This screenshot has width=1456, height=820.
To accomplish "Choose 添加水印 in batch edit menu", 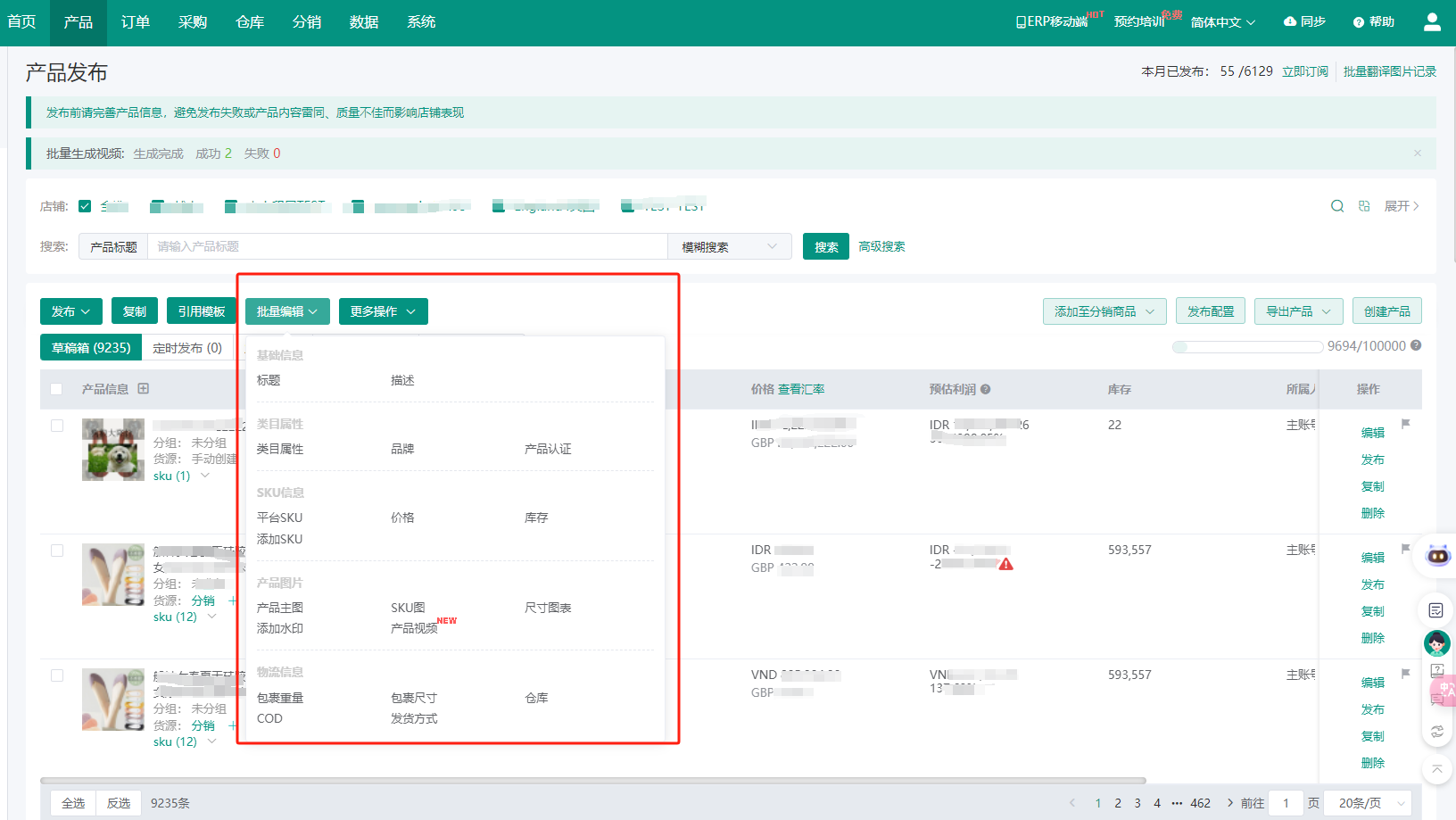I will point(280,628).
